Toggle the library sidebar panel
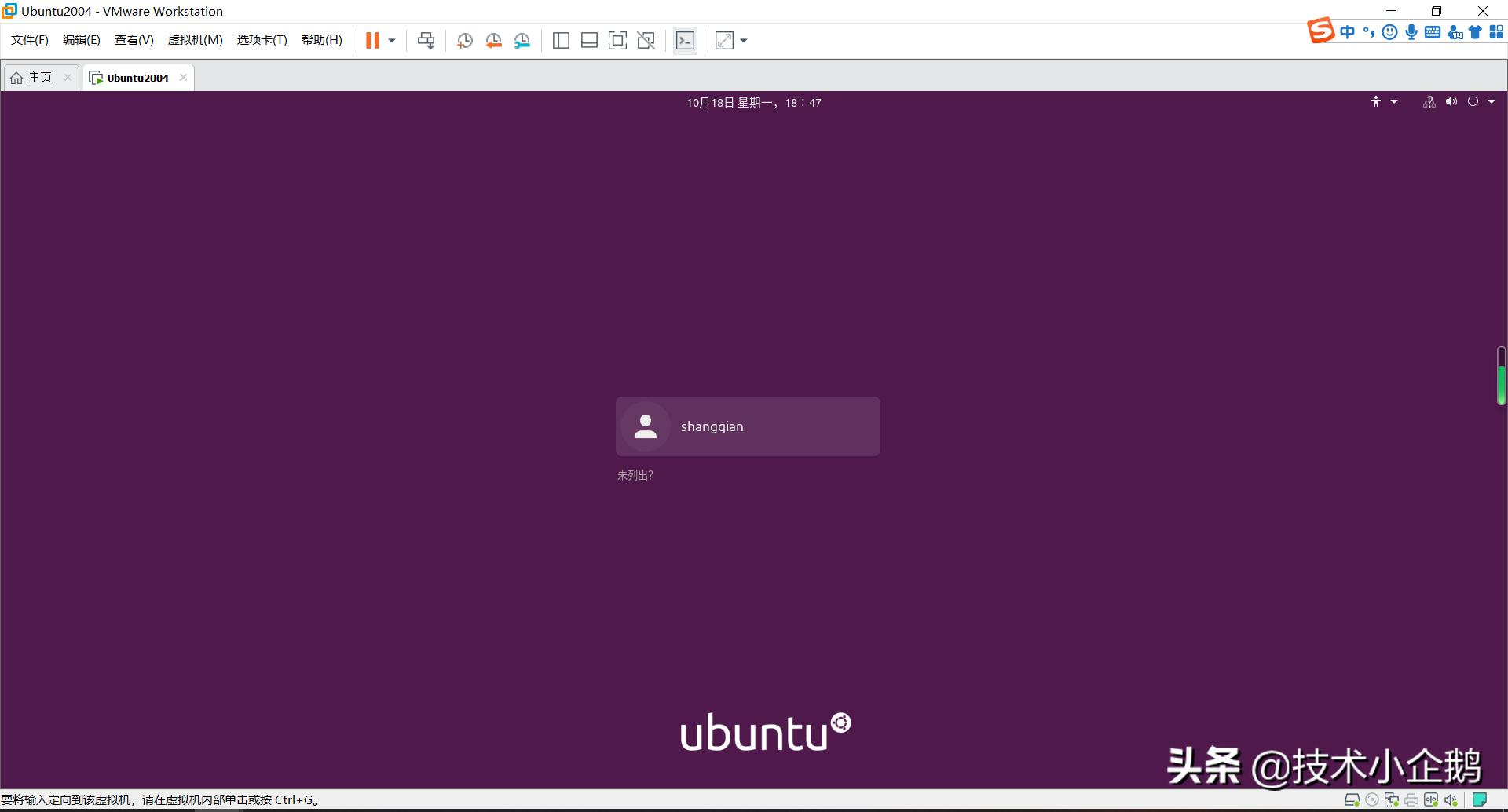 coord(561,41)
